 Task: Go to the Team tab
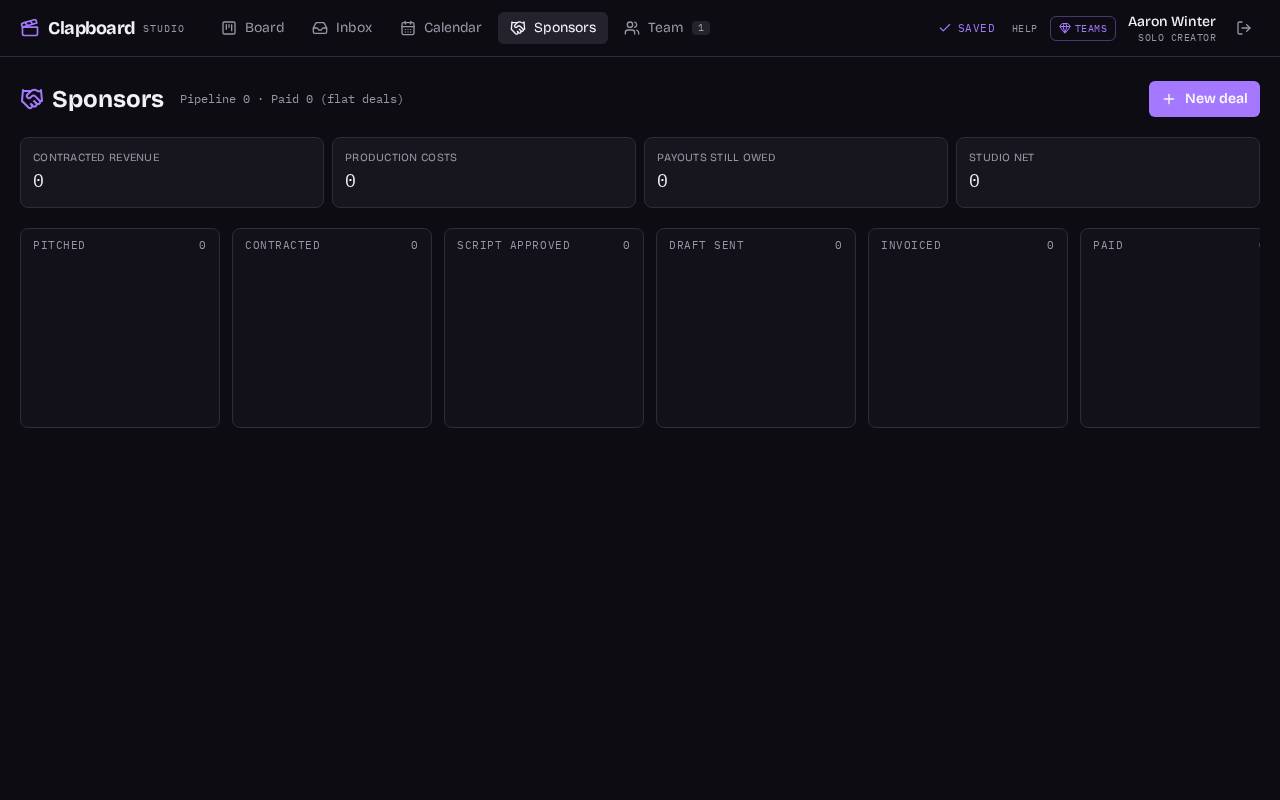(667, 28)
